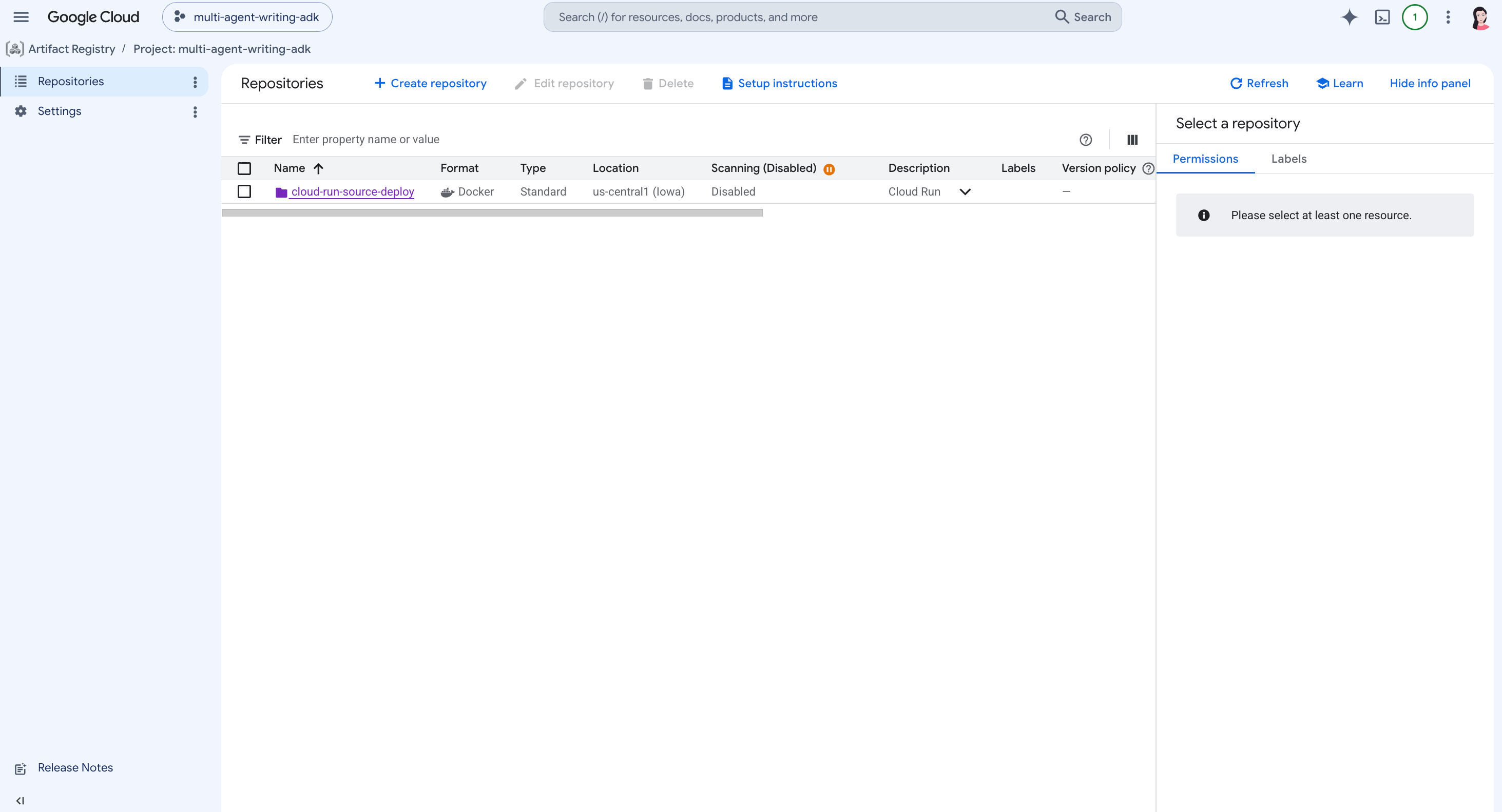This screenshot has height=812, width=1502.
Task: Open the top bar more options menu
Action: tap(1448, 17)
